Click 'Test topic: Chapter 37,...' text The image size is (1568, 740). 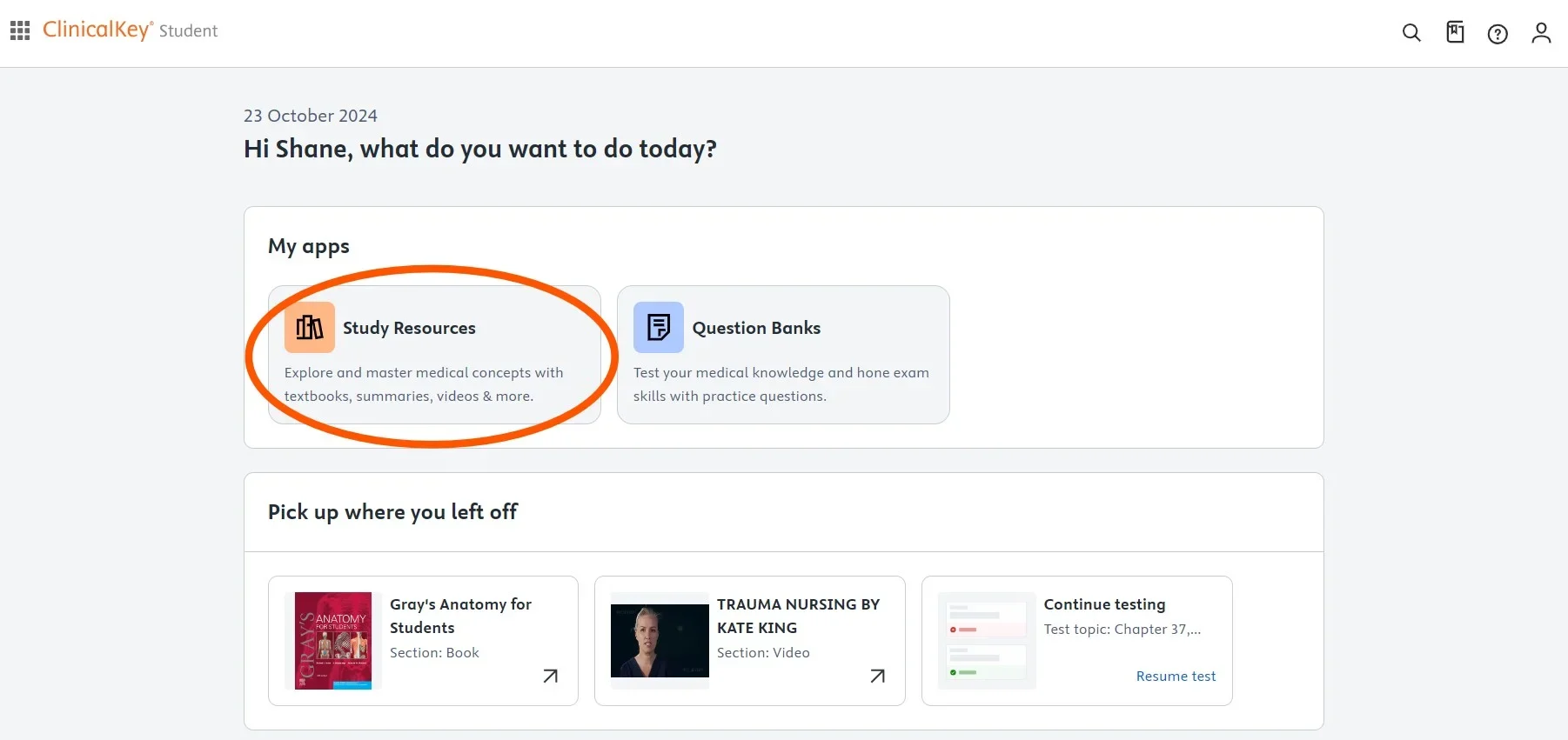[1122, 629]
